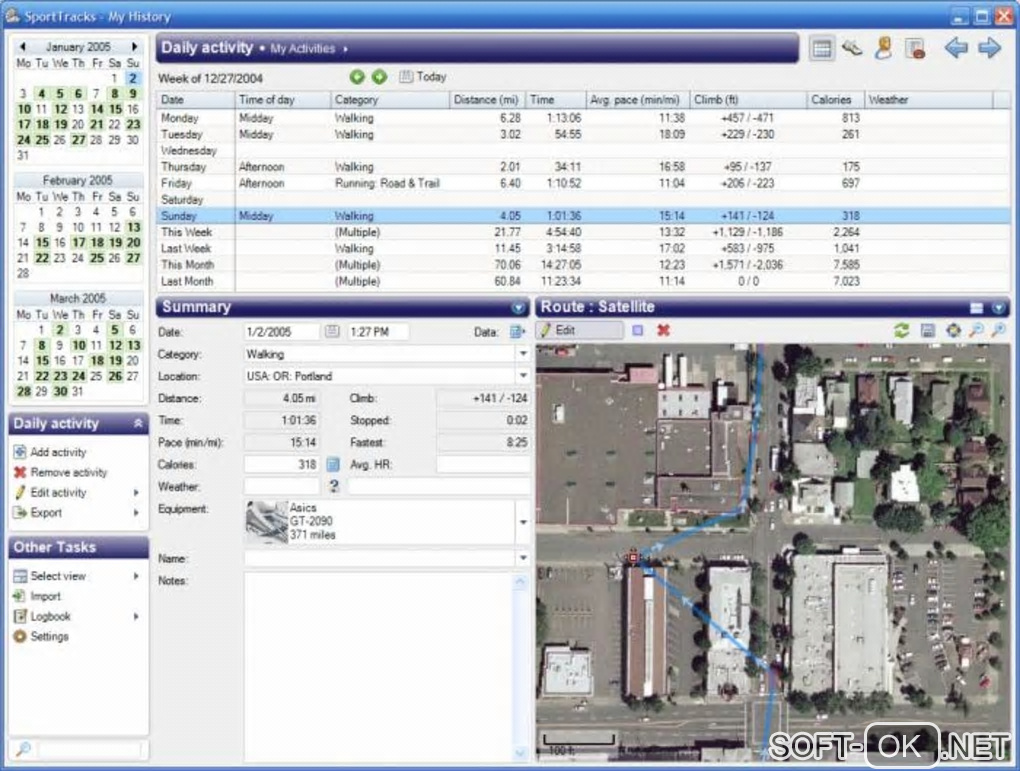Open Settings
This screenshot has height=771, width=1020.
tap(41, 636)
